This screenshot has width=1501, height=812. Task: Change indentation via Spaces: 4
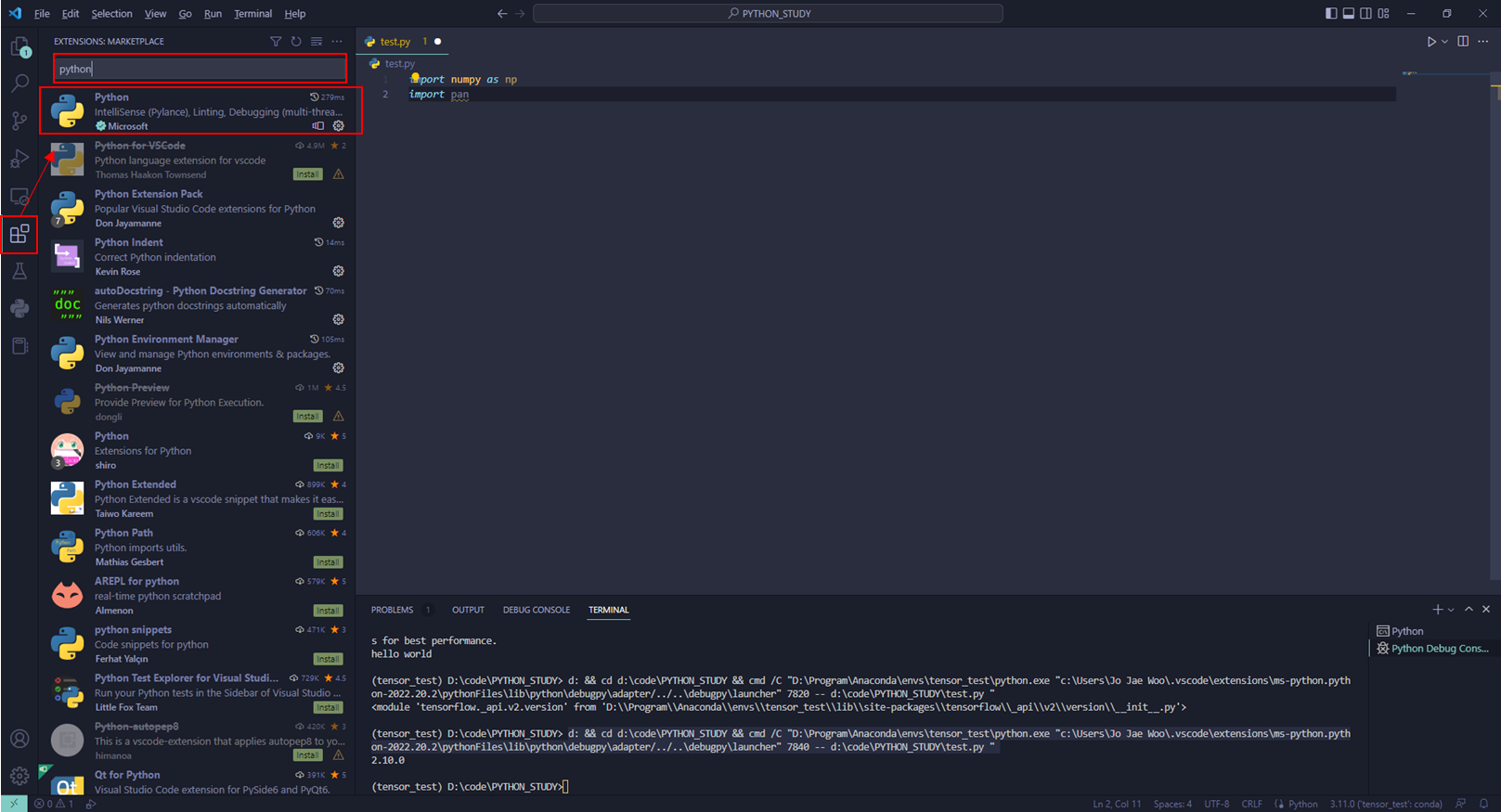point(1172,804)
